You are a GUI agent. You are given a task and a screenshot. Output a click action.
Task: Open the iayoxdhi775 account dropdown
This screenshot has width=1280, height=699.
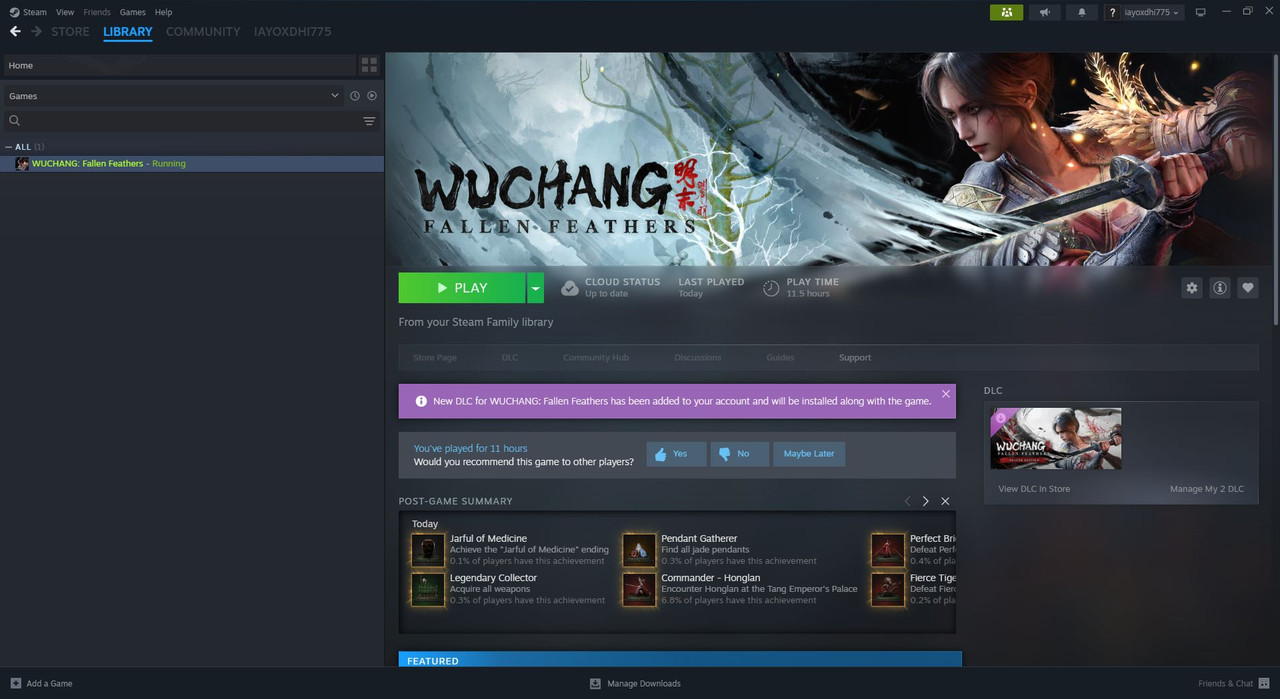click(x=1152, y=12)
